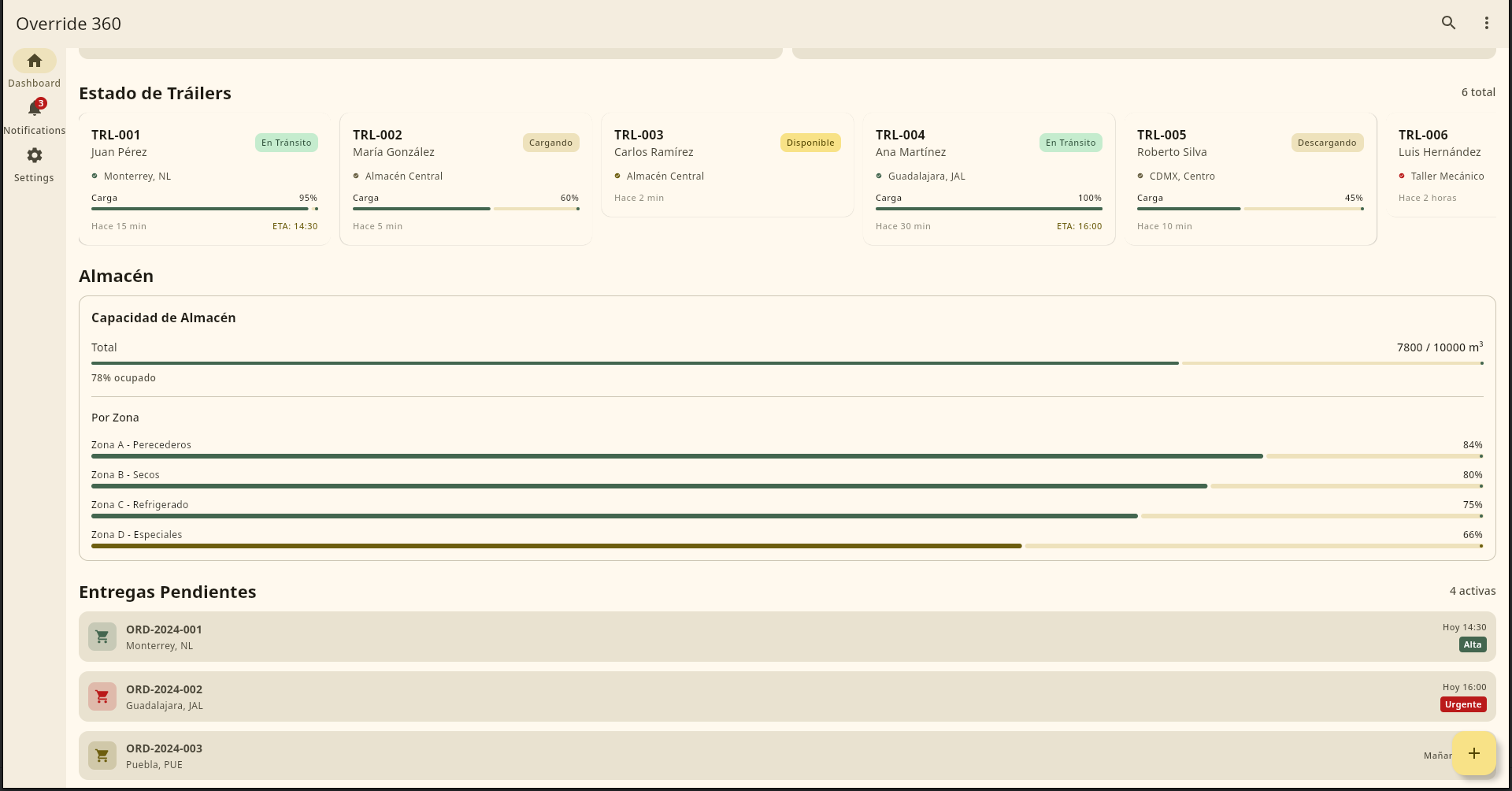1512x791 pixels.
Task: Select the TRL-003 Carlos Ramírez card
Action: (727, 165)
